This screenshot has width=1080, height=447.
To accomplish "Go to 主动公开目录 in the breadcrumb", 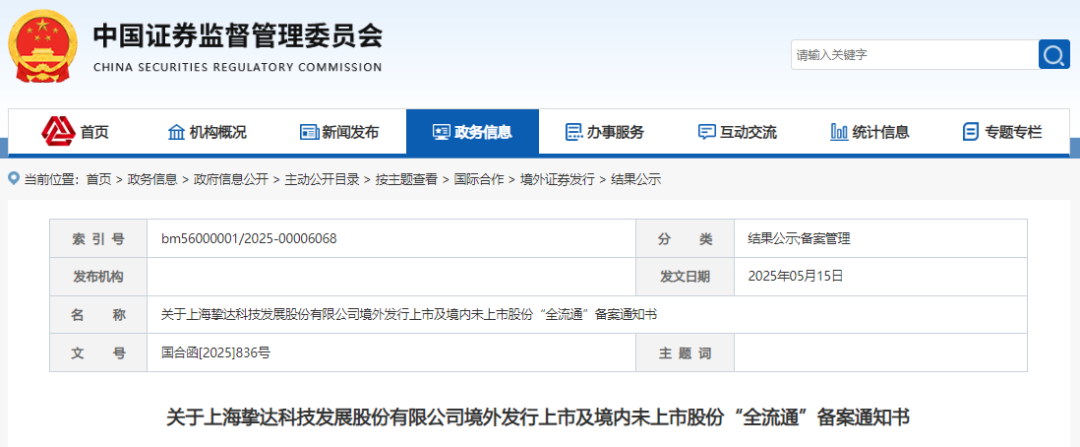I will pyautogui.click(x=322, y=180).
